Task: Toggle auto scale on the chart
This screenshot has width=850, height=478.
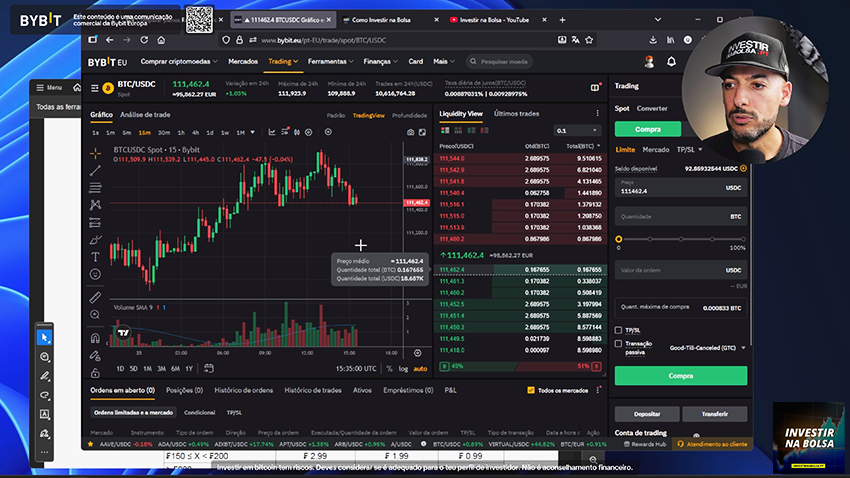Action: (420, 369)
